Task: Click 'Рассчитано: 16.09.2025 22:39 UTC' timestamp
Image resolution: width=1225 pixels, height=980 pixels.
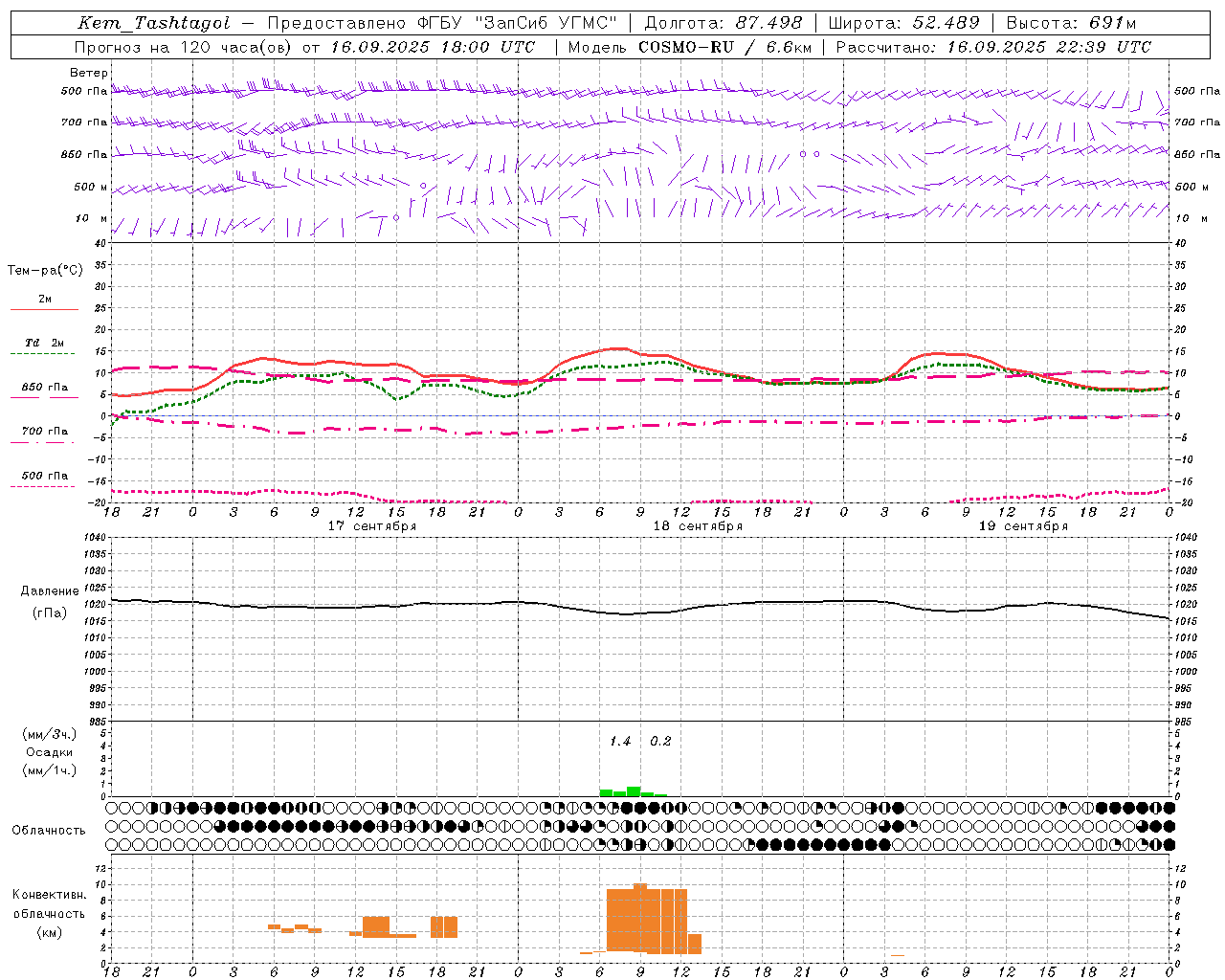Action: pos(993,47)
